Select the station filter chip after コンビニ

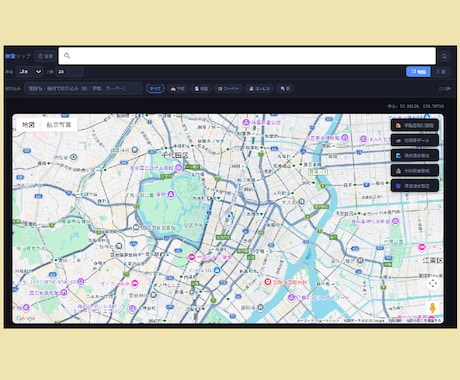point(285,89)
